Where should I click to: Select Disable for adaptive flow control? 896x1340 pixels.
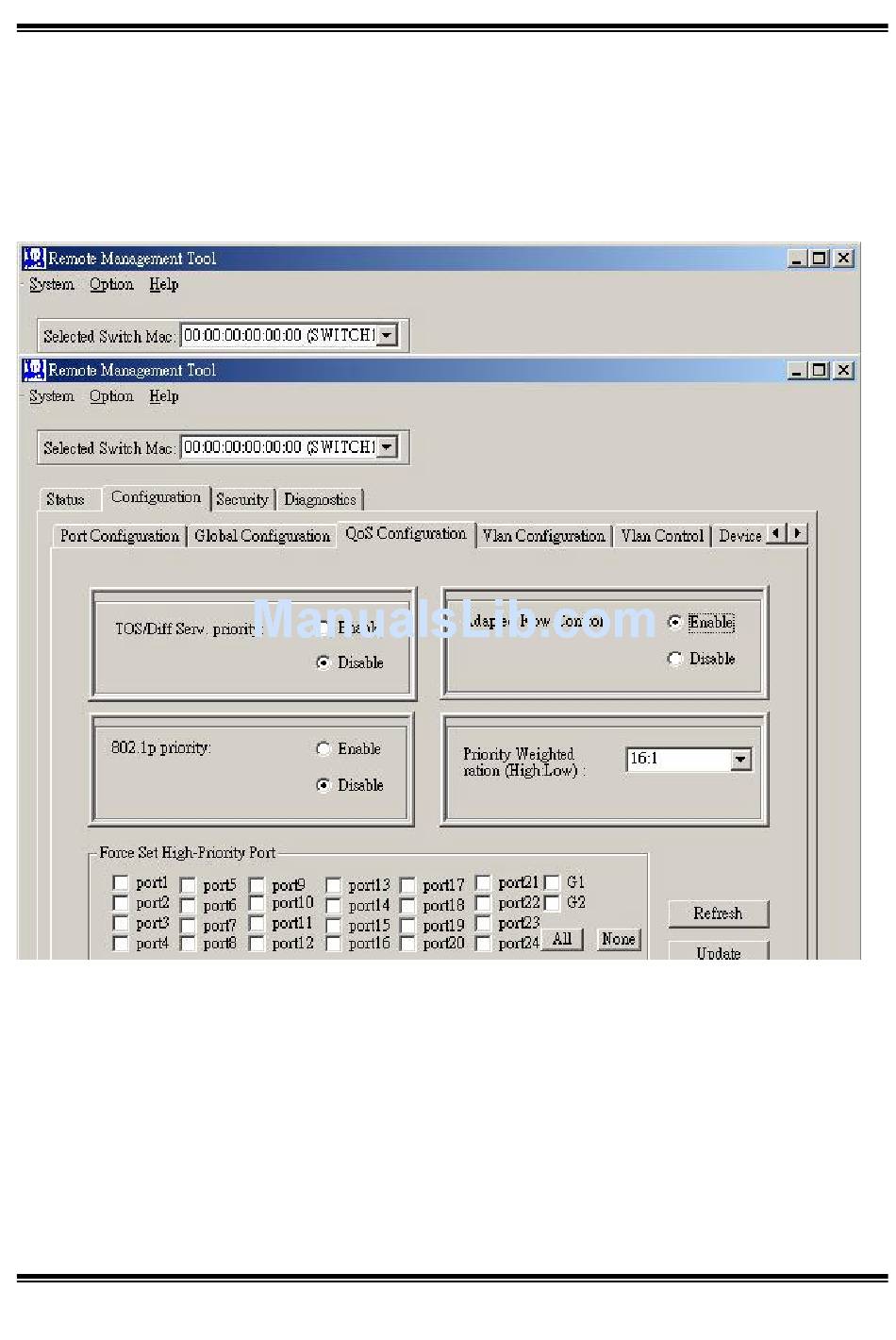tap(674, 659)
